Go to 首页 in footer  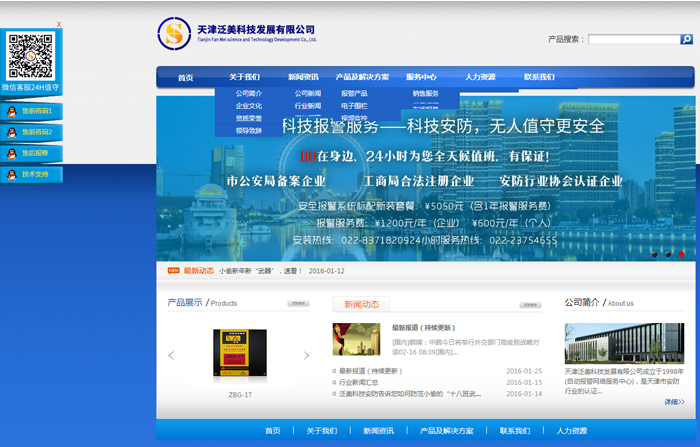(273, 431)
